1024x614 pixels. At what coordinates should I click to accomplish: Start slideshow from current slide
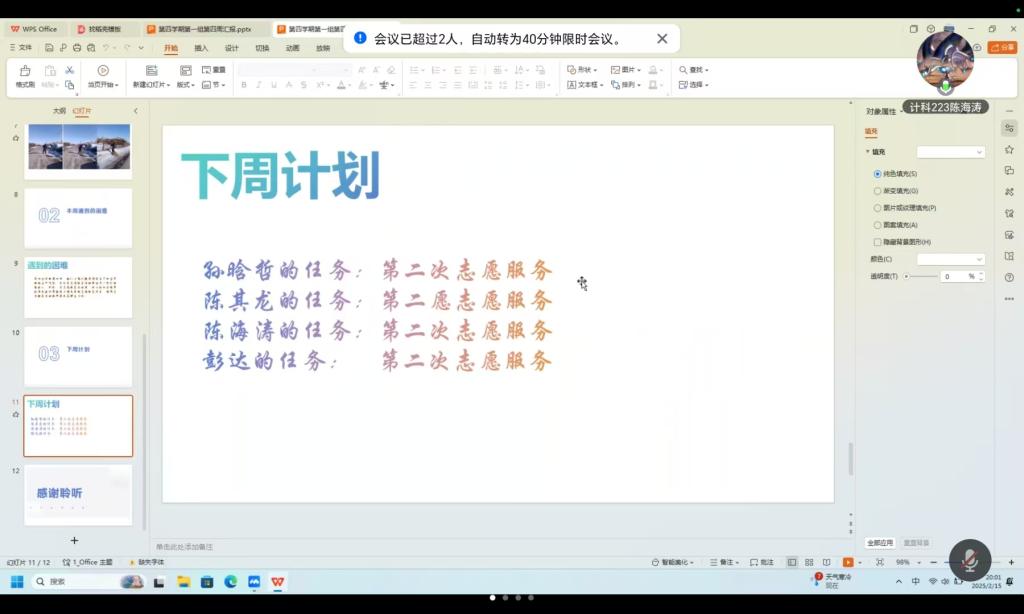click(104, 75)
